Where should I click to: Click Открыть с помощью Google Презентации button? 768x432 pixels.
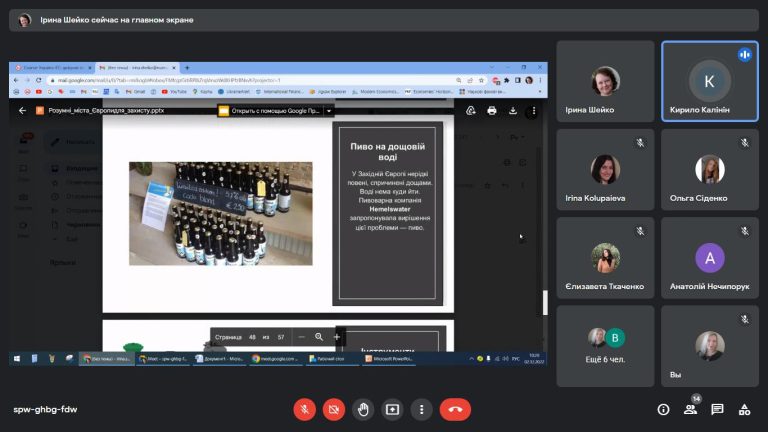pos(270,111)
